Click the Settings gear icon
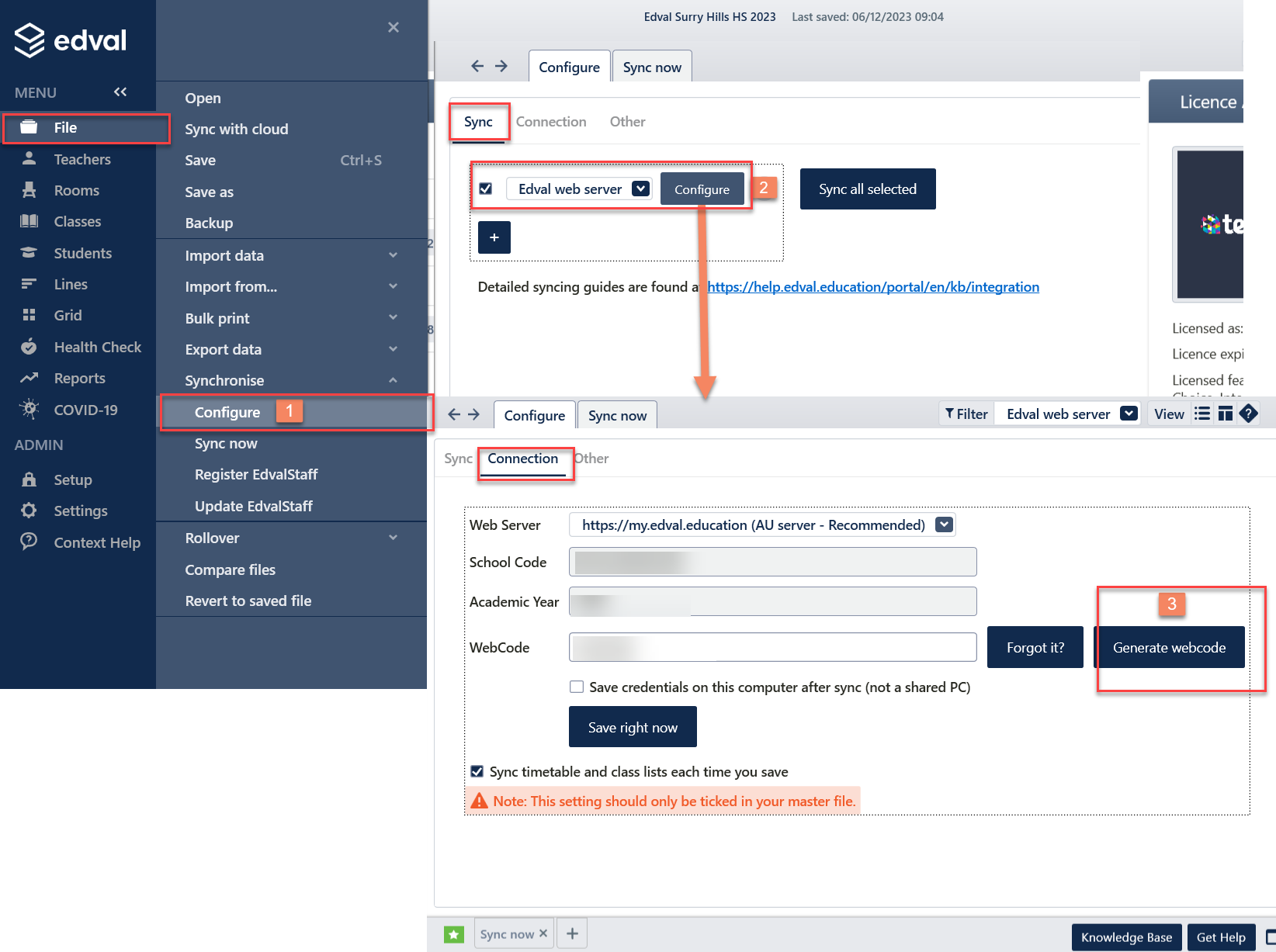The image size is (1276, 952). [29, 511]
